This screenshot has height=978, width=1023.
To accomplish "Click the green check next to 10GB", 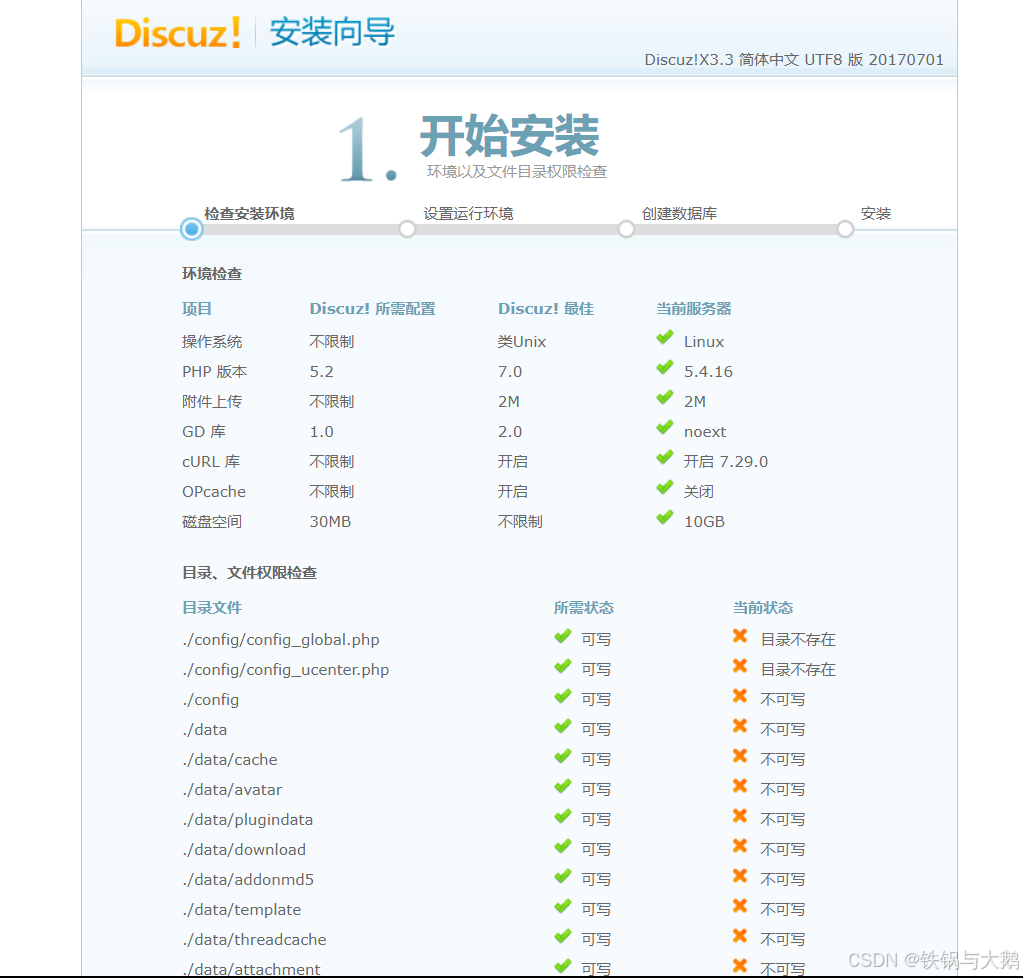I will tap(665, 517).
